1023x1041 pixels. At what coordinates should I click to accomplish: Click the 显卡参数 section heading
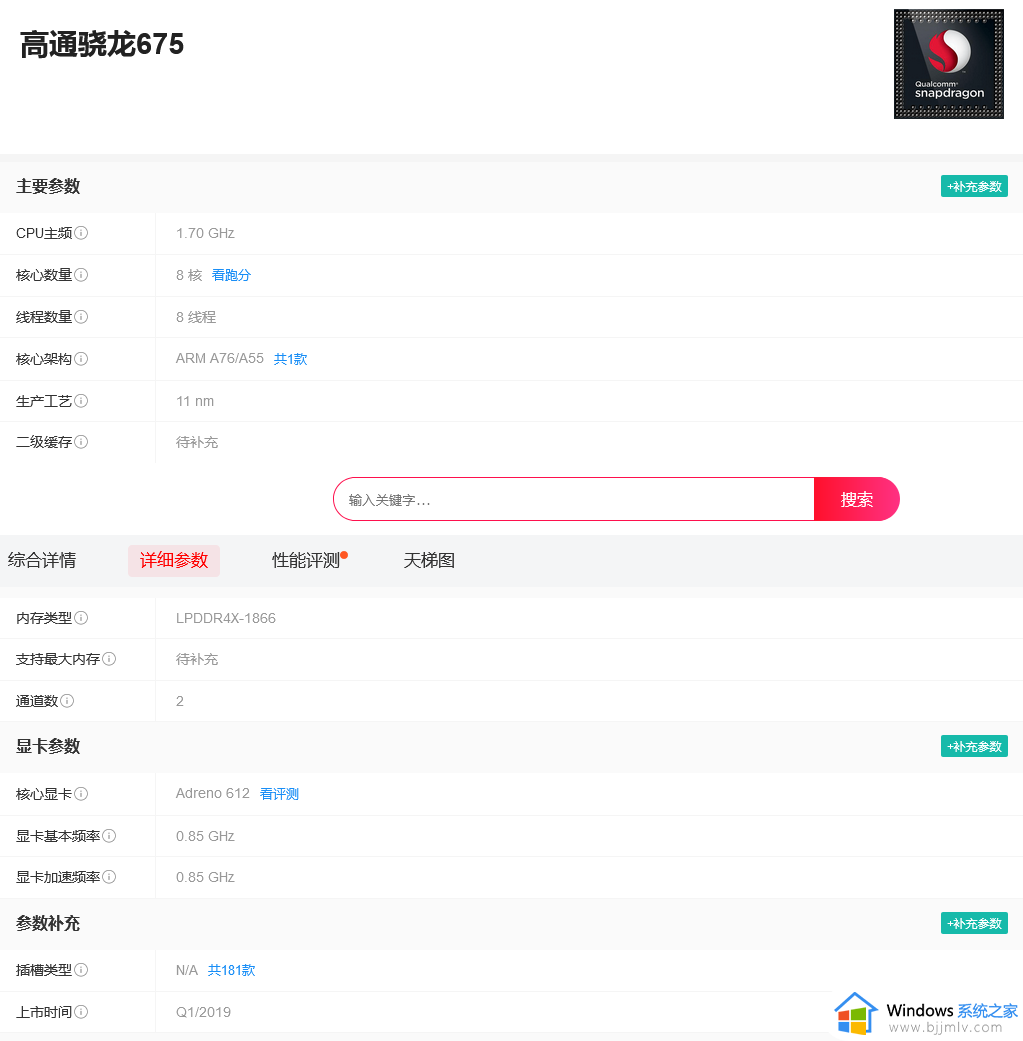[x=48, y=746]
